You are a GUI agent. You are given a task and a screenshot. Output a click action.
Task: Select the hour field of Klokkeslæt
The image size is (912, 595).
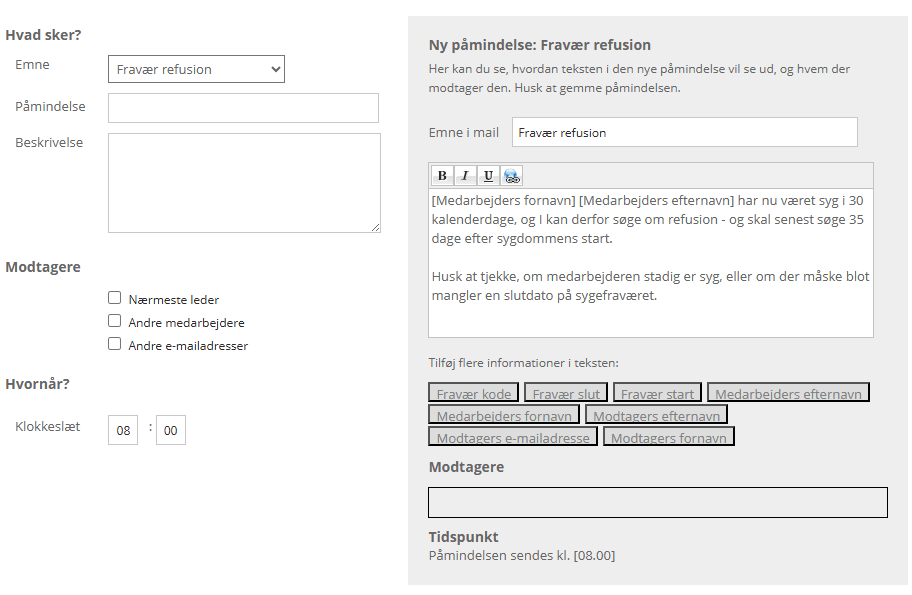tap(123, 430)
